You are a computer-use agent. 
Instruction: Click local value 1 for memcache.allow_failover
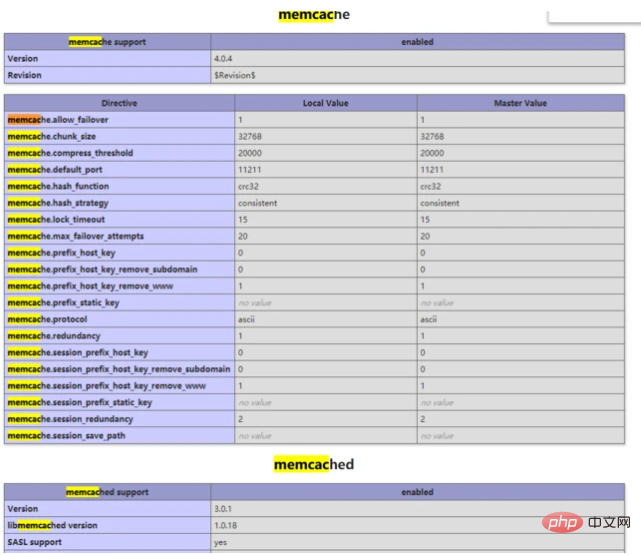240,120
